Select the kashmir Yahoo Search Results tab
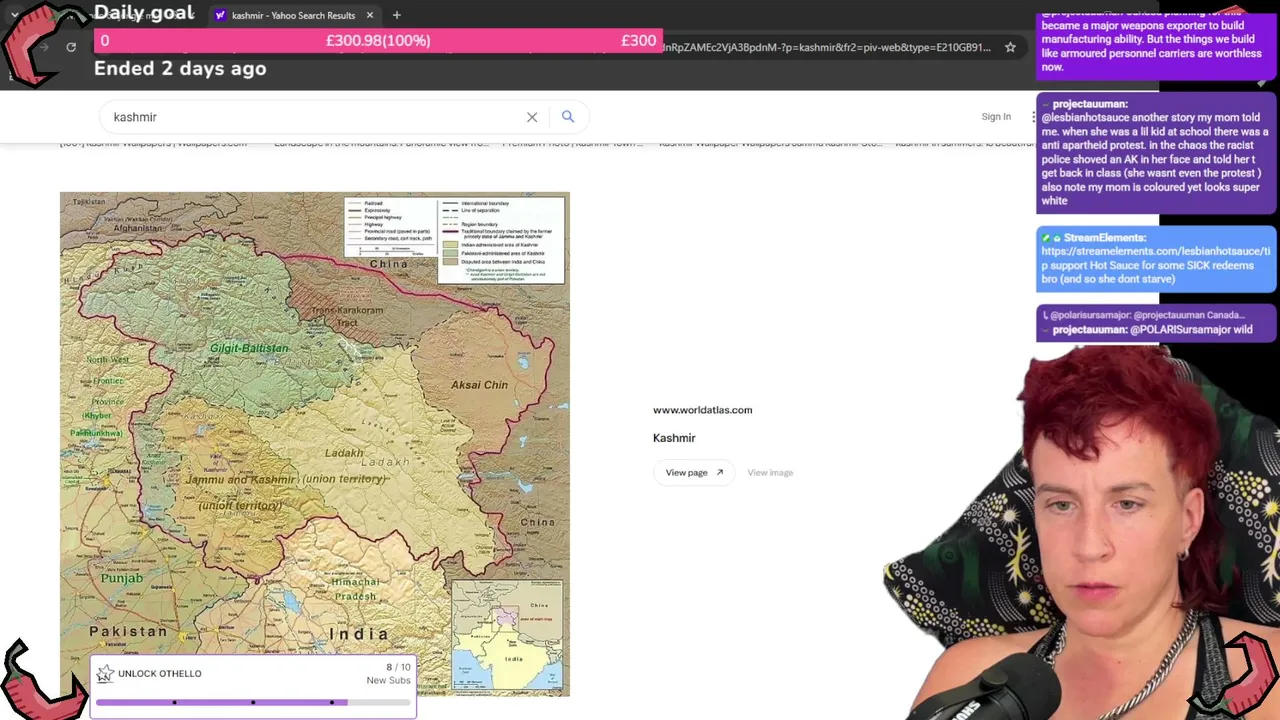 pos(294,15)
